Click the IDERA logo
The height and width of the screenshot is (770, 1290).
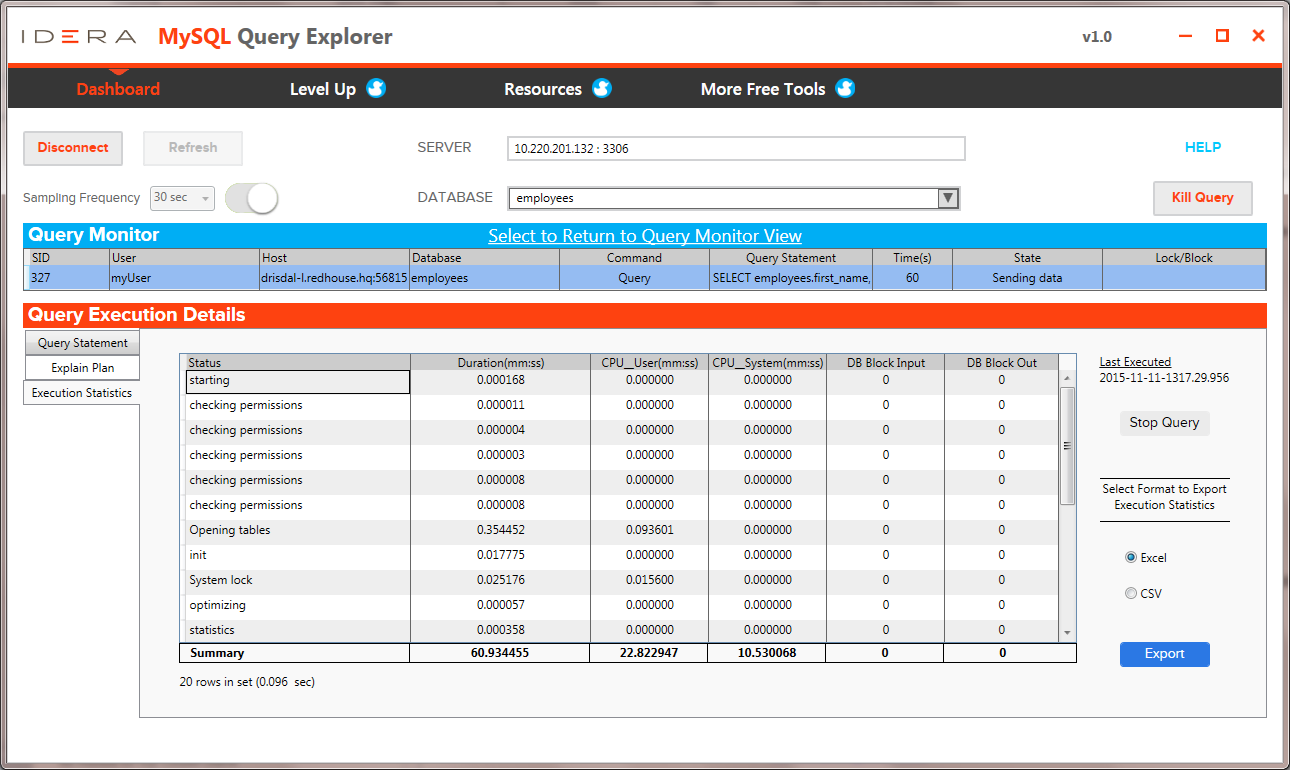76,35
